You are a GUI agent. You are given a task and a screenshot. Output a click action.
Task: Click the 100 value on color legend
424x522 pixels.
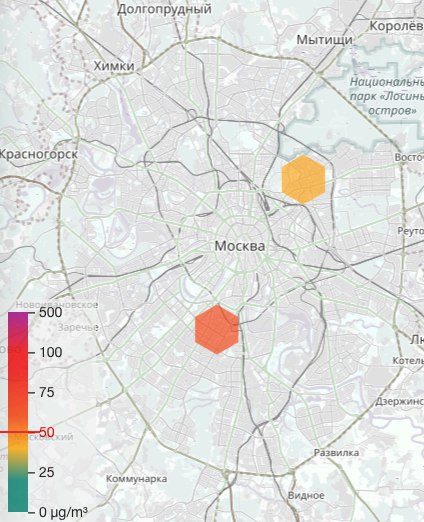click(x=51, y=352)
